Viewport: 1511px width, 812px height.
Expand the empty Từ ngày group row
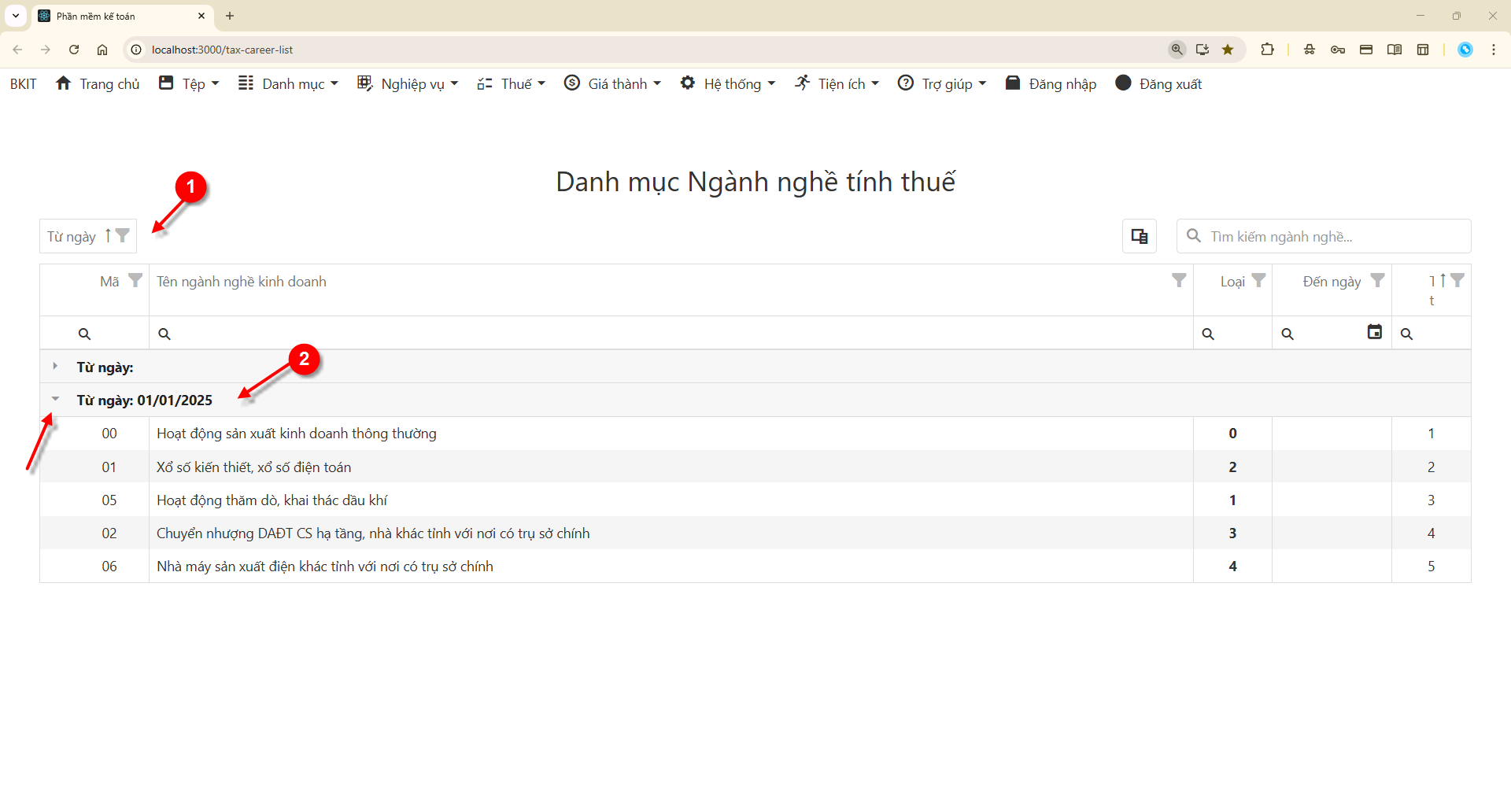click(54, 365)
